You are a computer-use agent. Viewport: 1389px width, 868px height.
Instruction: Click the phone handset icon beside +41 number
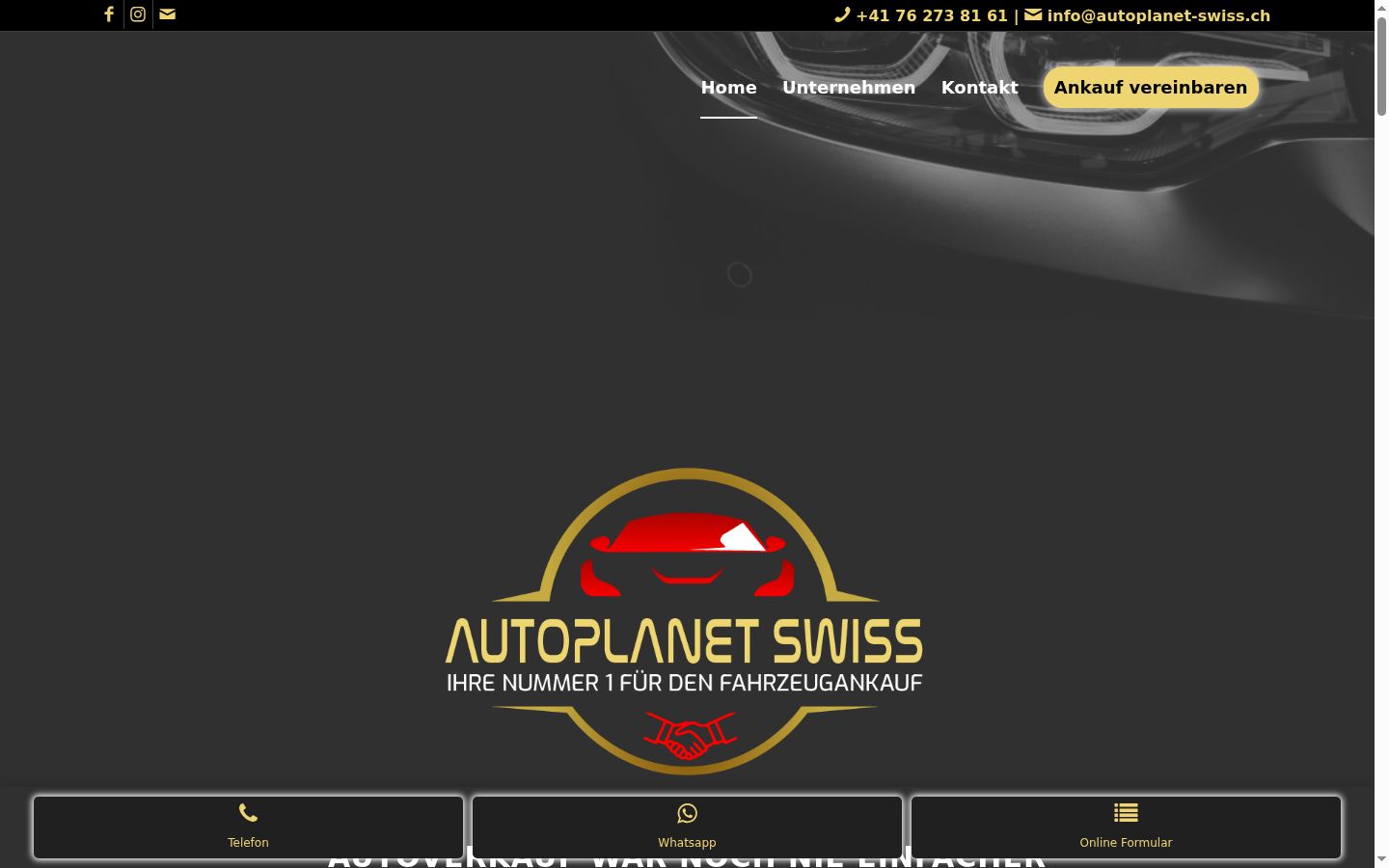coord(842,14)
